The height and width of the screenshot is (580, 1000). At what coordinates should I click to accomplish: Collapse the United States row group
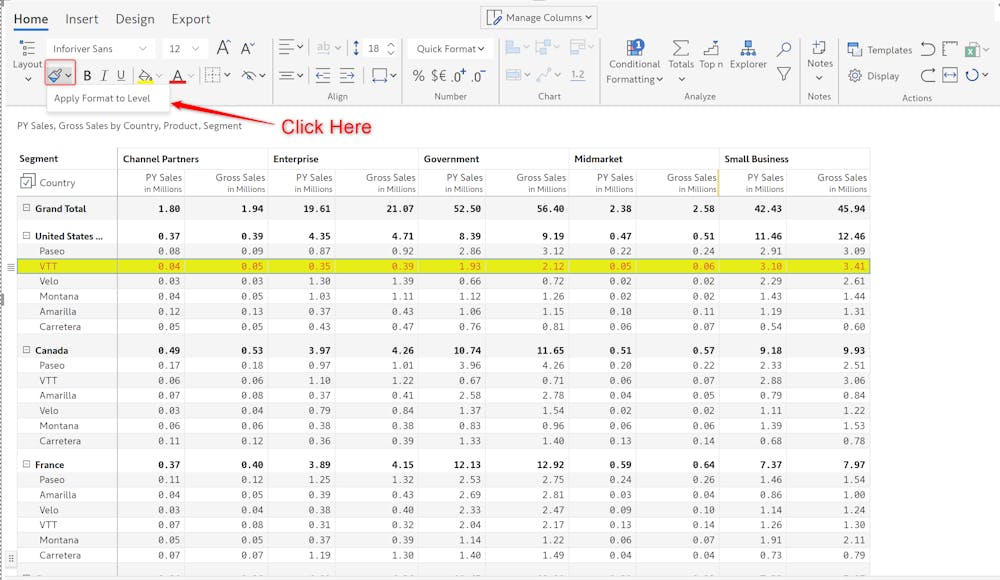[26, 236]
